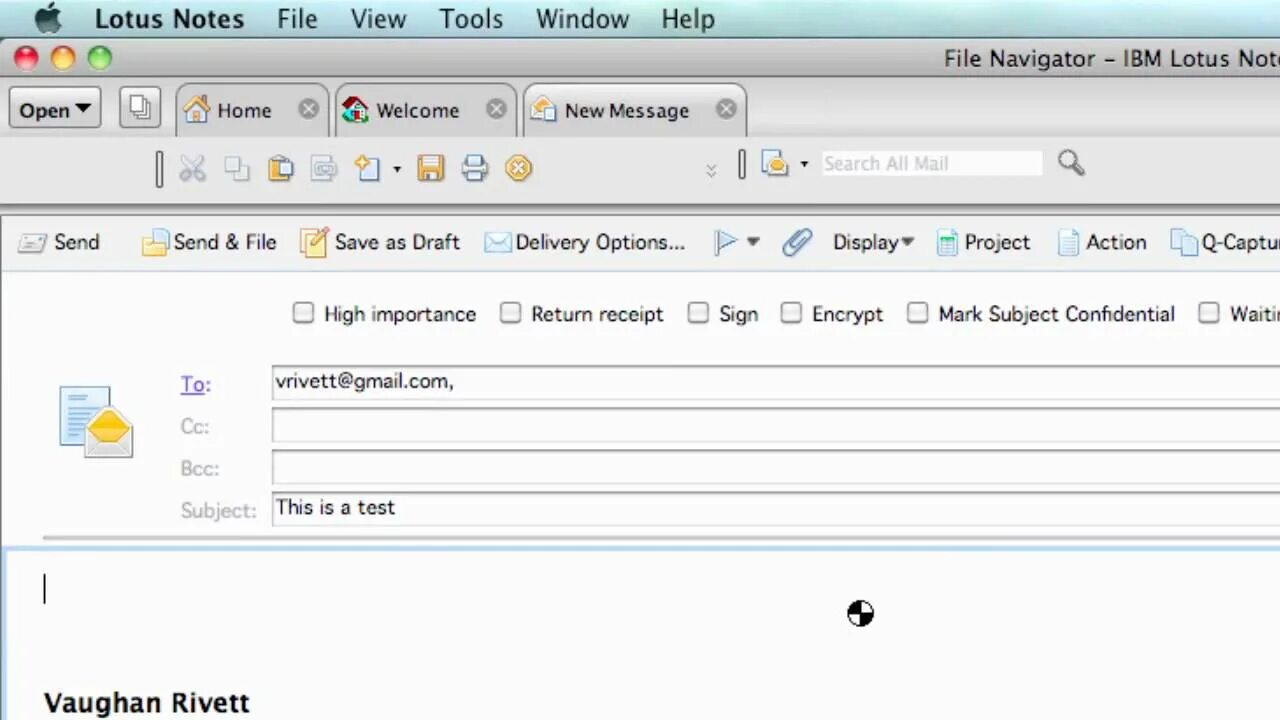Expand the Display dropdown

coord(873,242)
